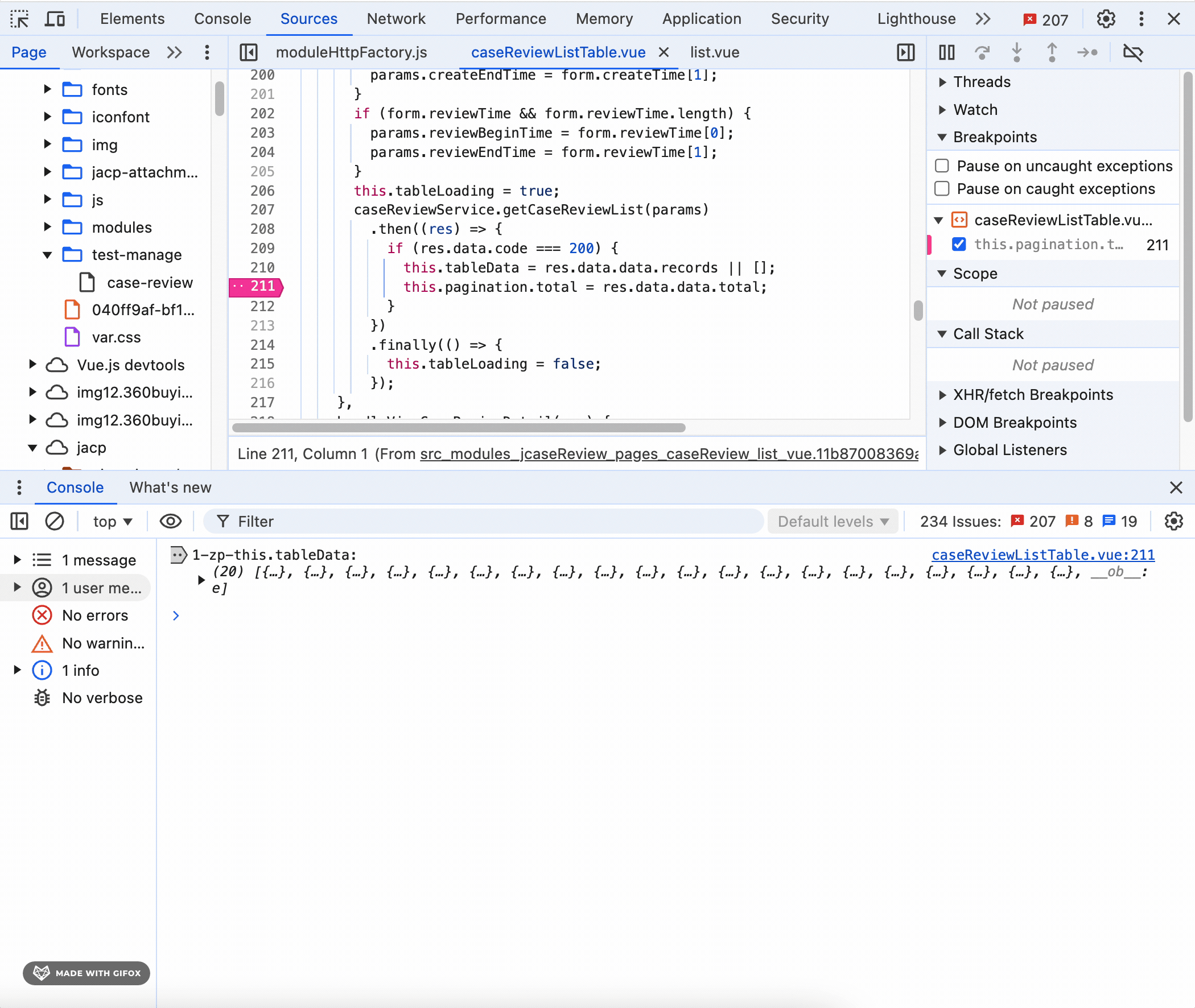Expand the modules folder

[x=47, y=228]
